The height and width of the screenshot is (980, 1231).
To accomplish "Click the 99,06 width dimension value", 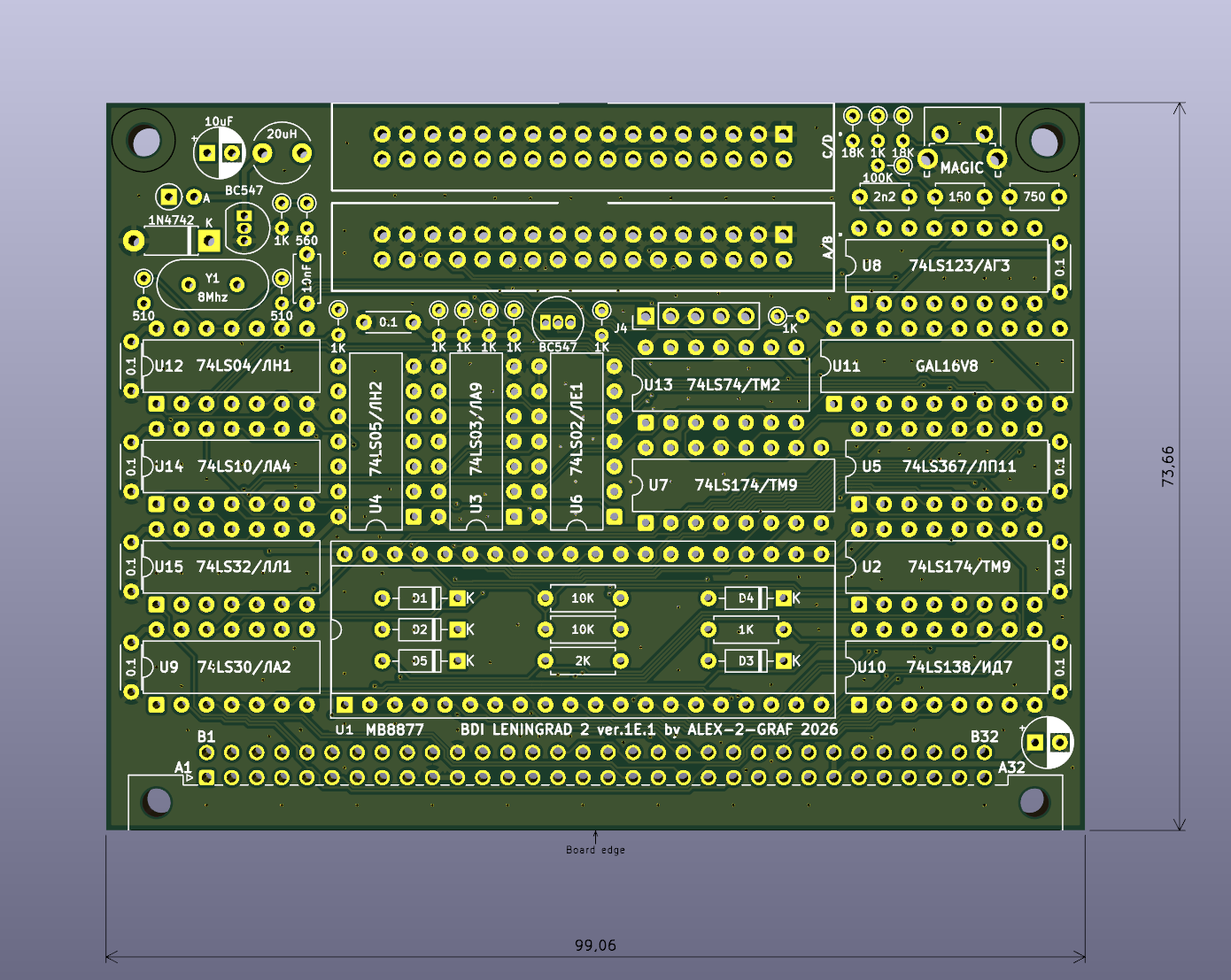I will (595, 945).
